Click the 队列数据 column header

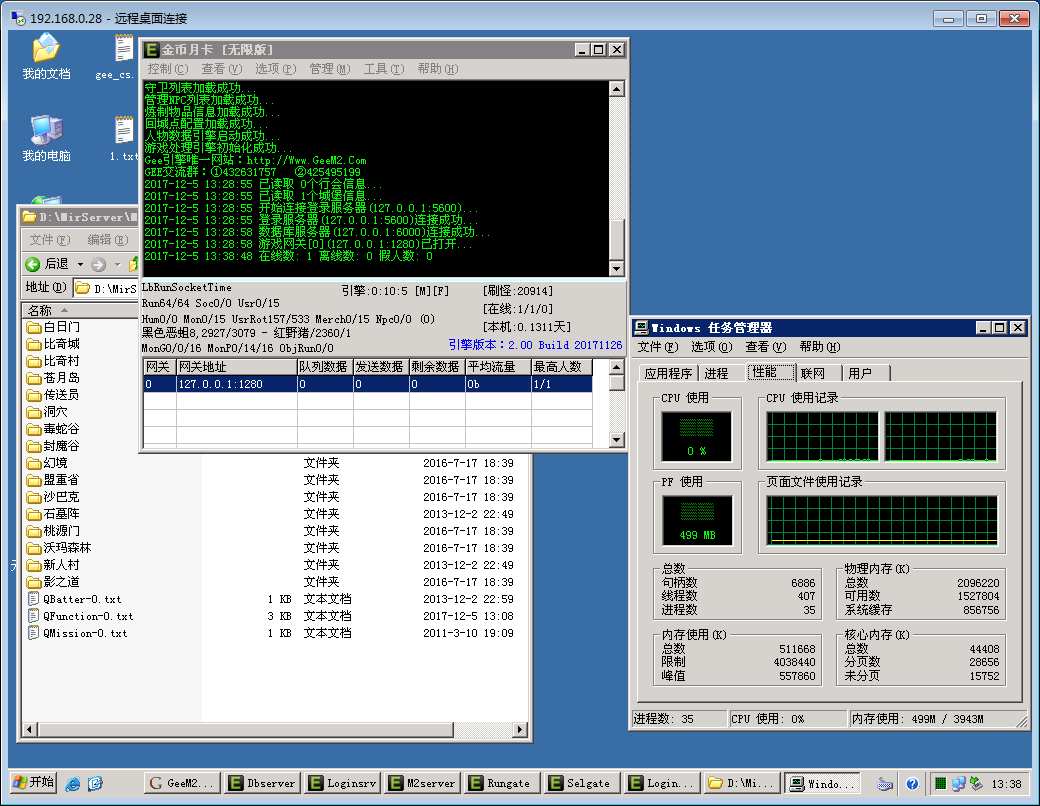324,367
